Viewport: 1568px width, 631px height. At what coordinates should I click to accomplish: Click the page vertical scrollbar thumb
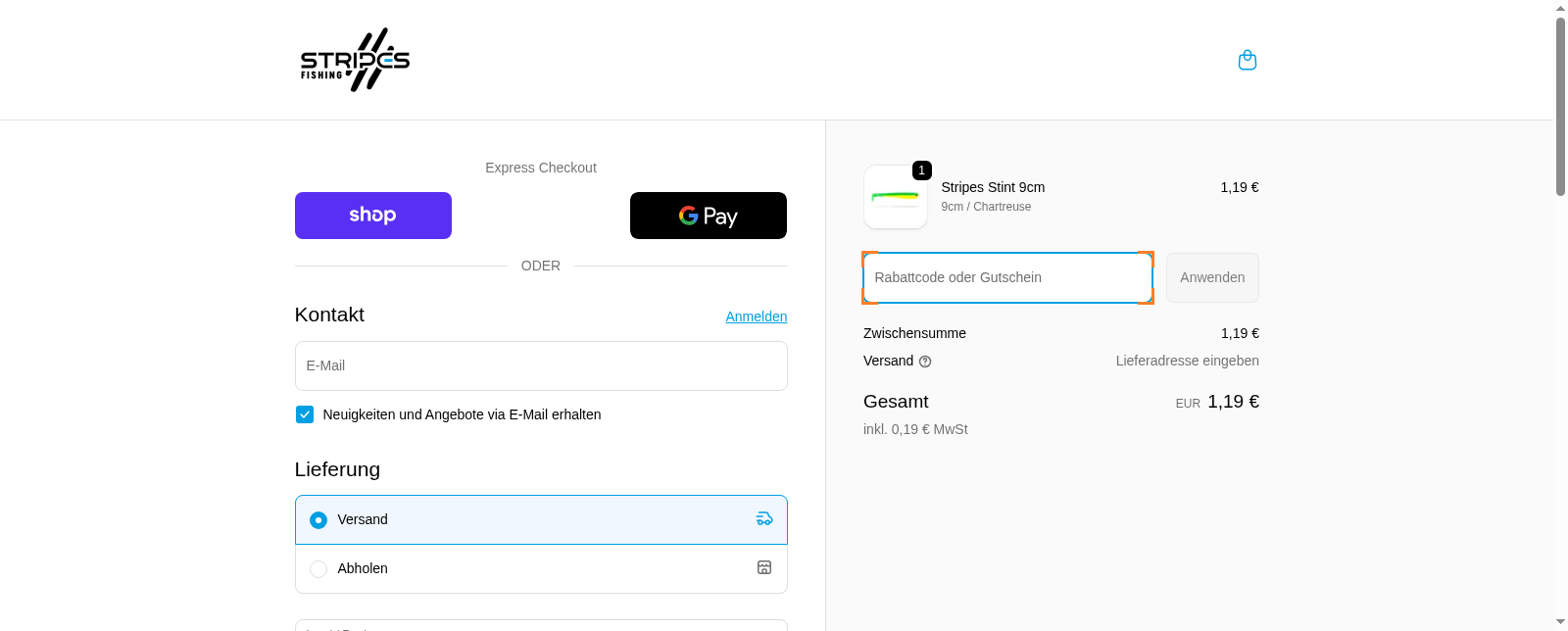pos(1560,106)
